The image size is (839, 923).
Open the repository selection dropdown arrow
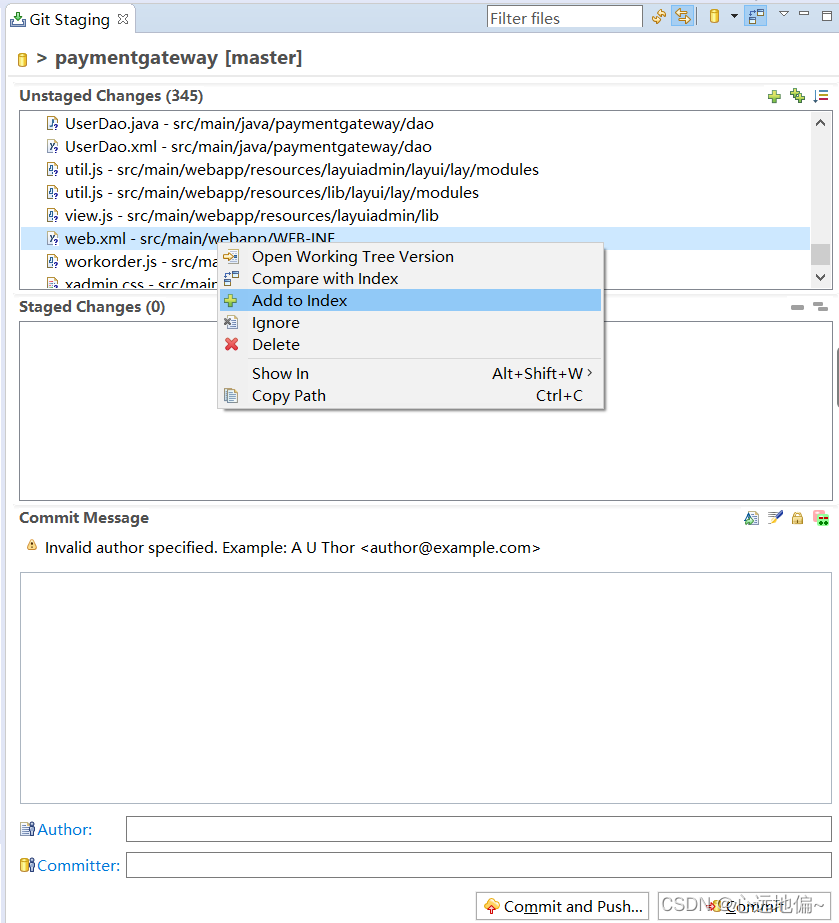coord(734,16)
